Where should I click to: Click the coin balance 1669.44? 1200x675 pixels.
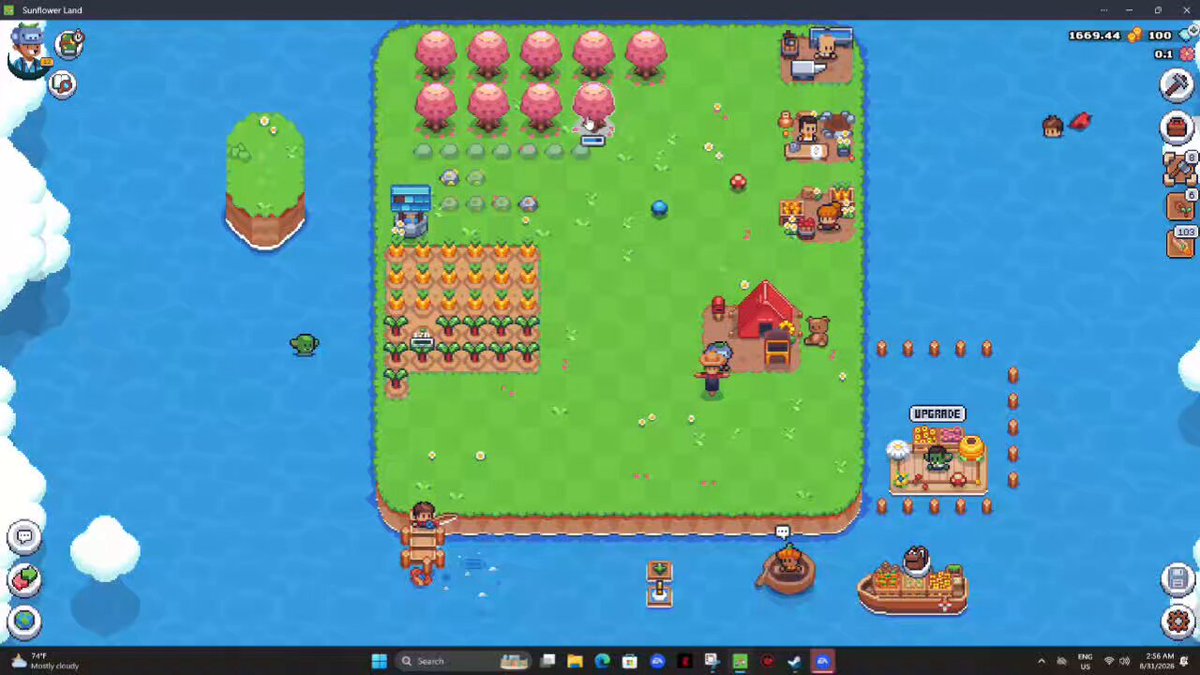pyautogui.click(x=1095, y=35)
